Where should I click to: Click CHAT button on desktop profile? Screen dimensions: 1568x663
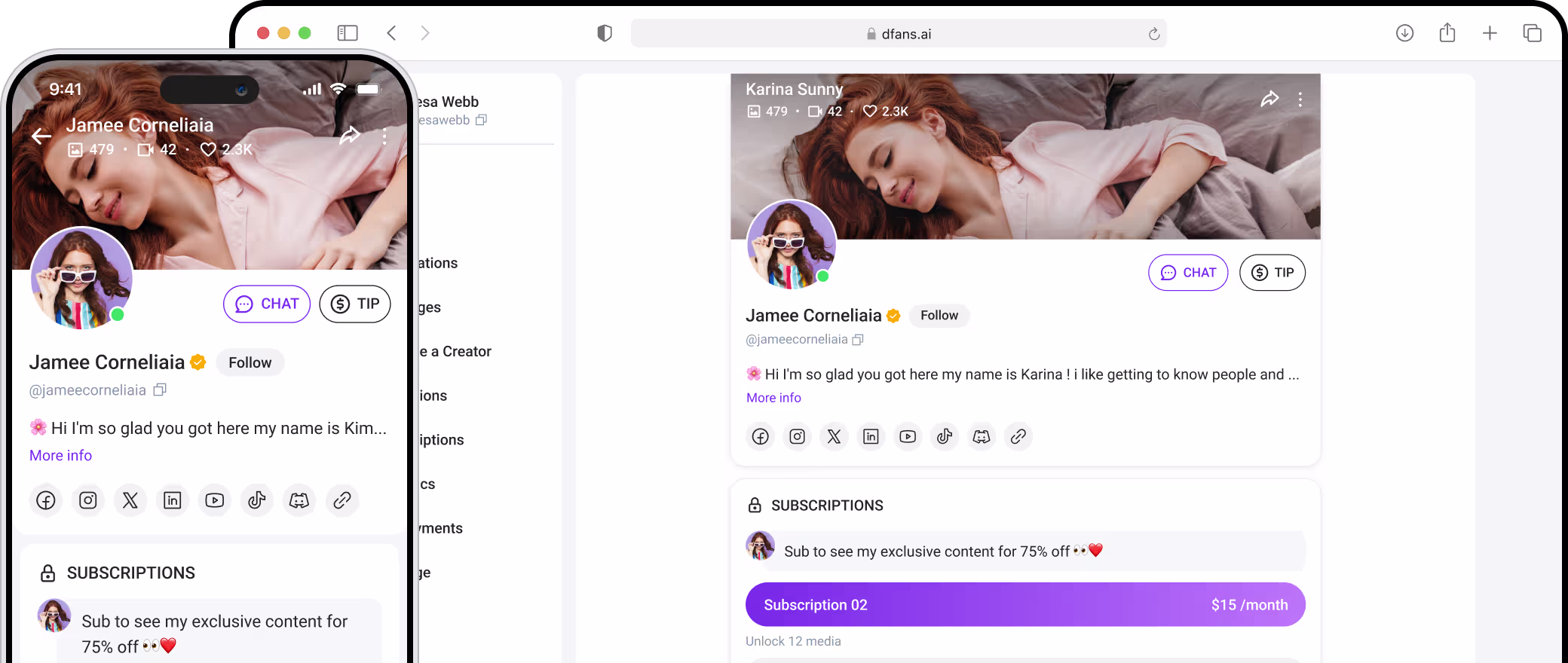tap(1188, 273)
